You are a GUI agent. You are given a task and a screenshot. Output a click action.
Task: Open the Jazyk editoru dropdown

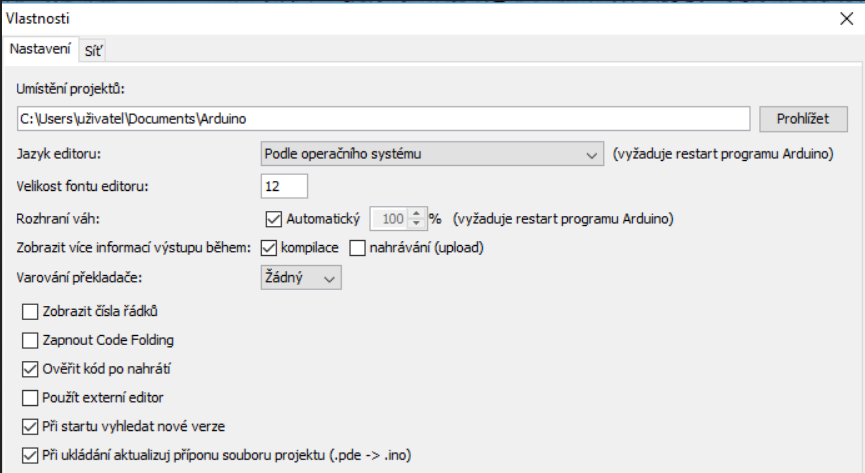coord(430,154)
